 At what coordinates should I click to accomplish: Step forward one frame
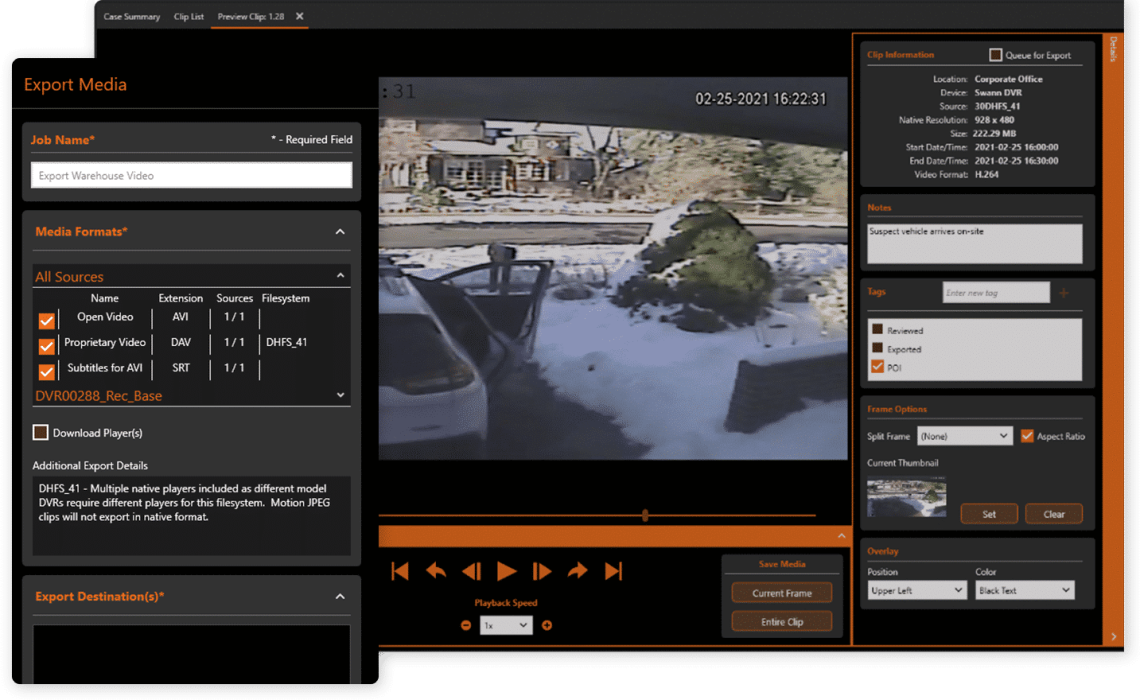point(541,571)
